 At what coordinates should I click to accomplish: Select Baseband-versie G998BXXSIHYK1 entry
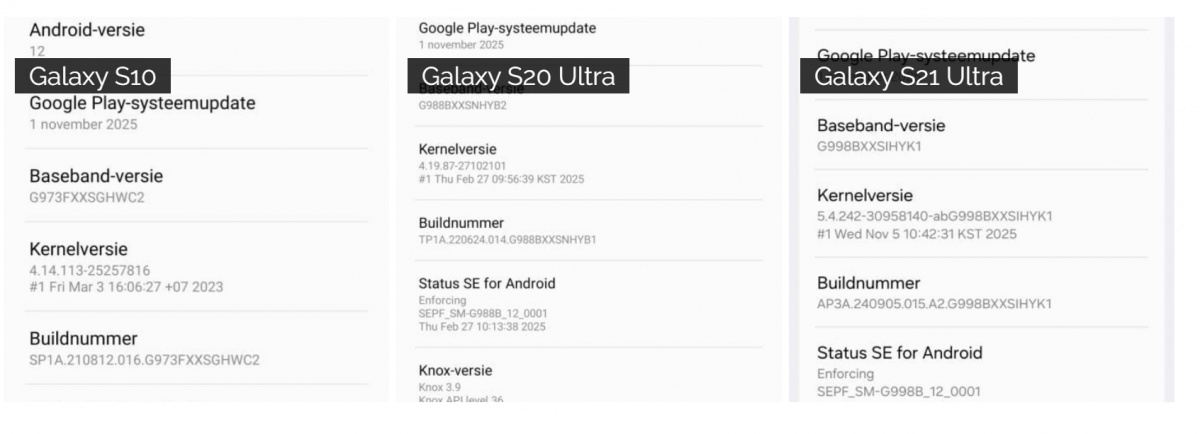tap(880, 134)
